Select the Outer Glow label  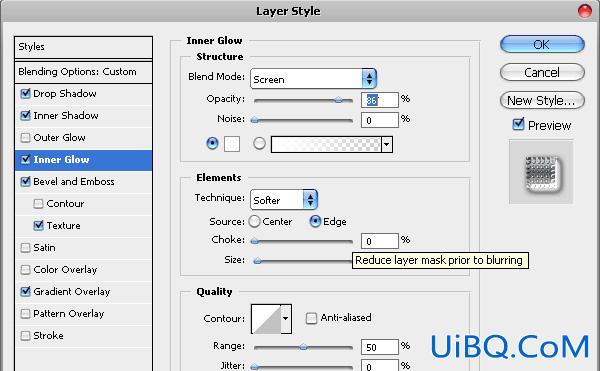59,138
